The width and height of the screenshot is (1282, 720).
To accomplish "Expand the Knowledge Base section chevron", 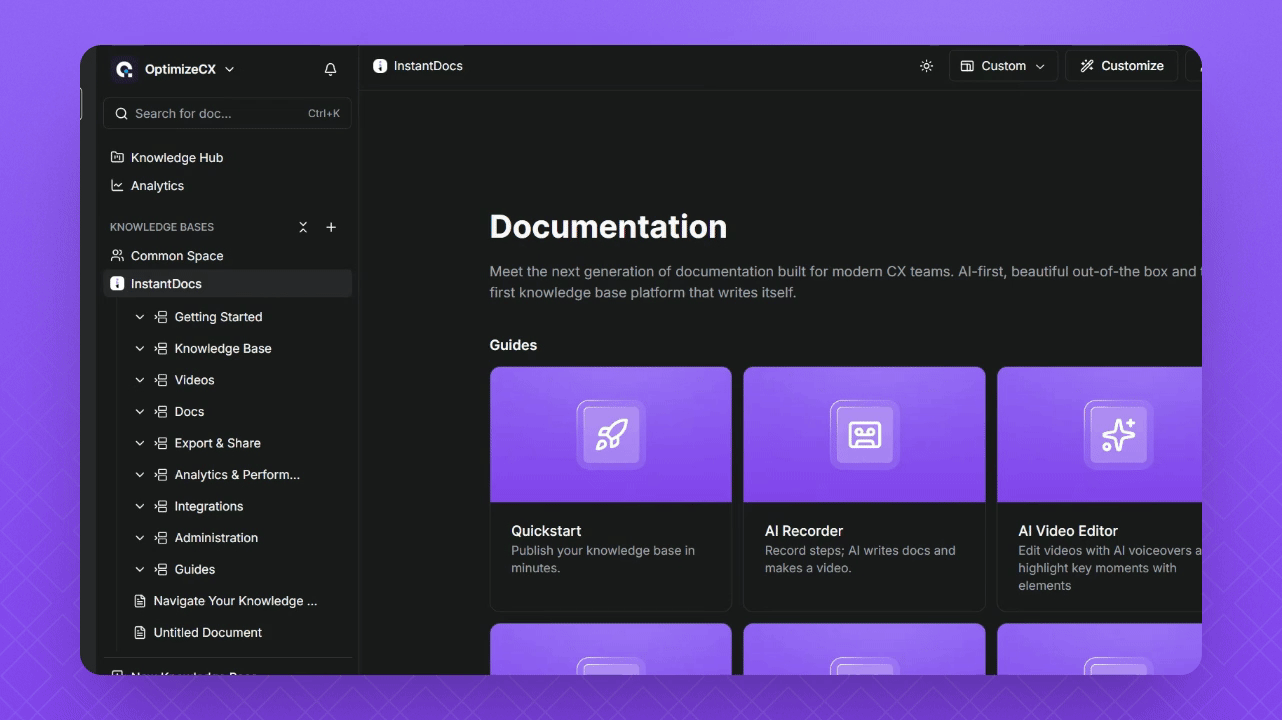I will (140, 349).
